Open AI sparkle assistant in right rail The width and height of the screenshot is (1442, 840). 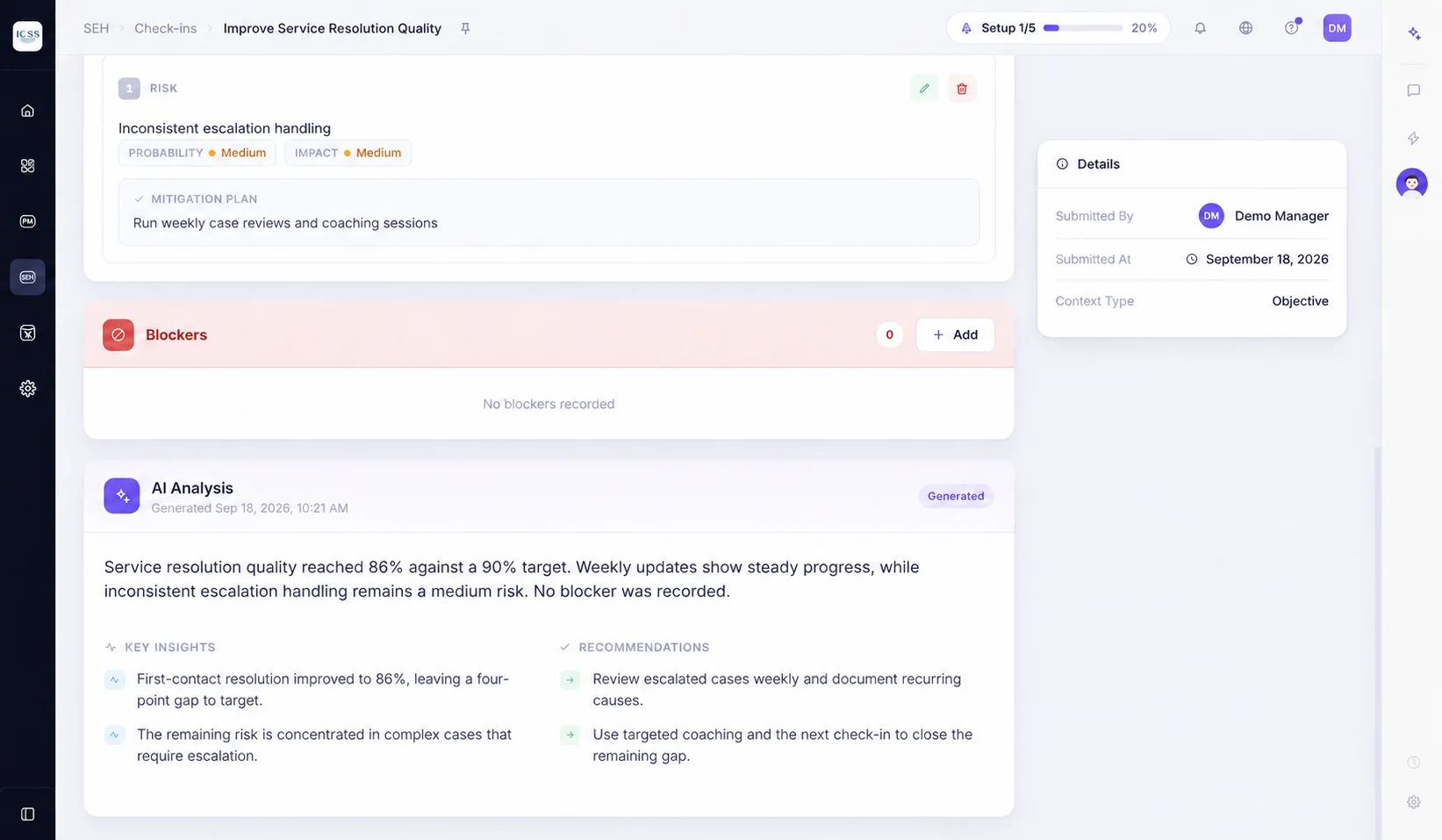tap(1414, 33)
